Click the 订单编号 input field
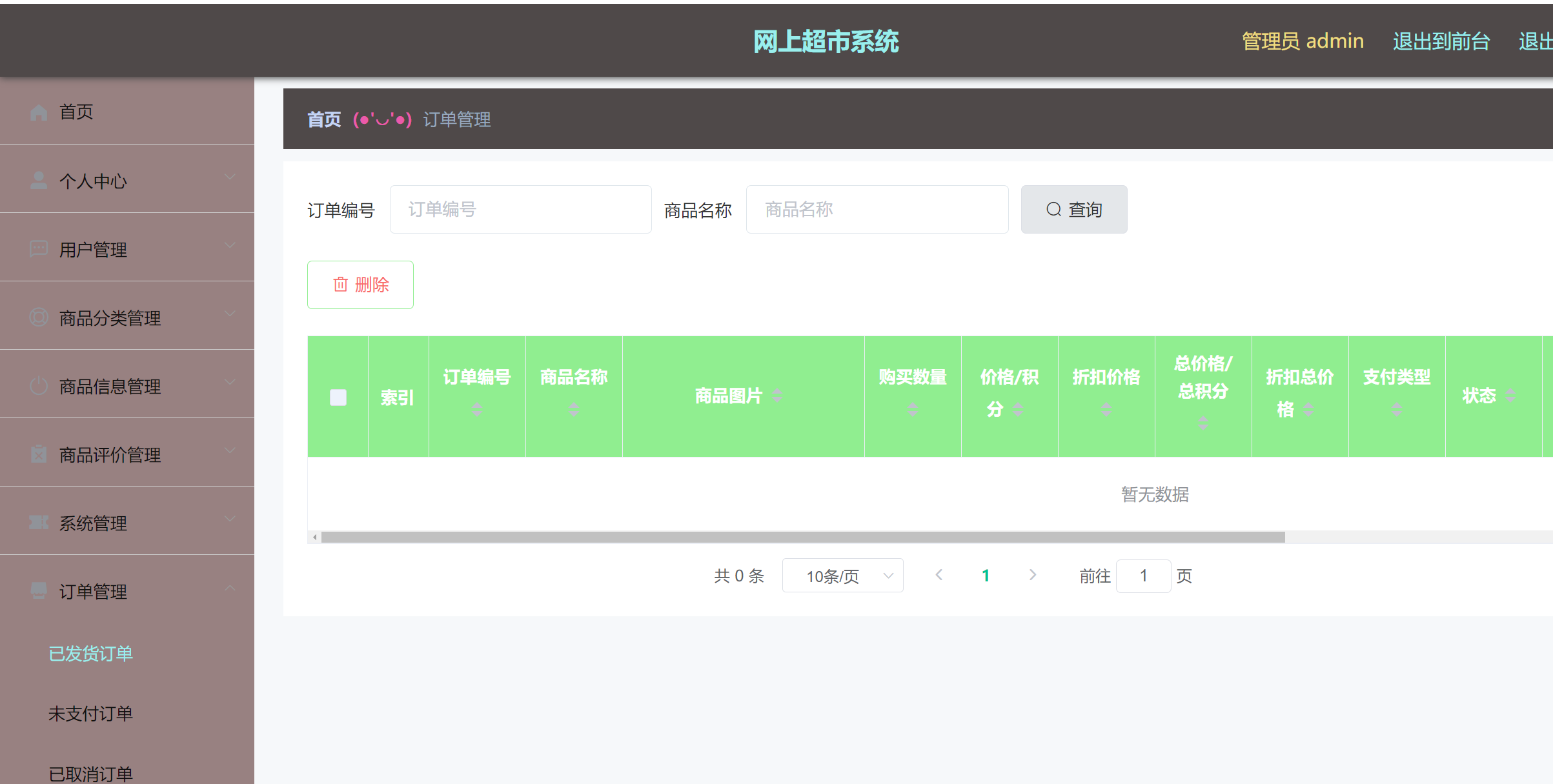The height and width of the screenshot is (784, 1553). tap(520, 209)
